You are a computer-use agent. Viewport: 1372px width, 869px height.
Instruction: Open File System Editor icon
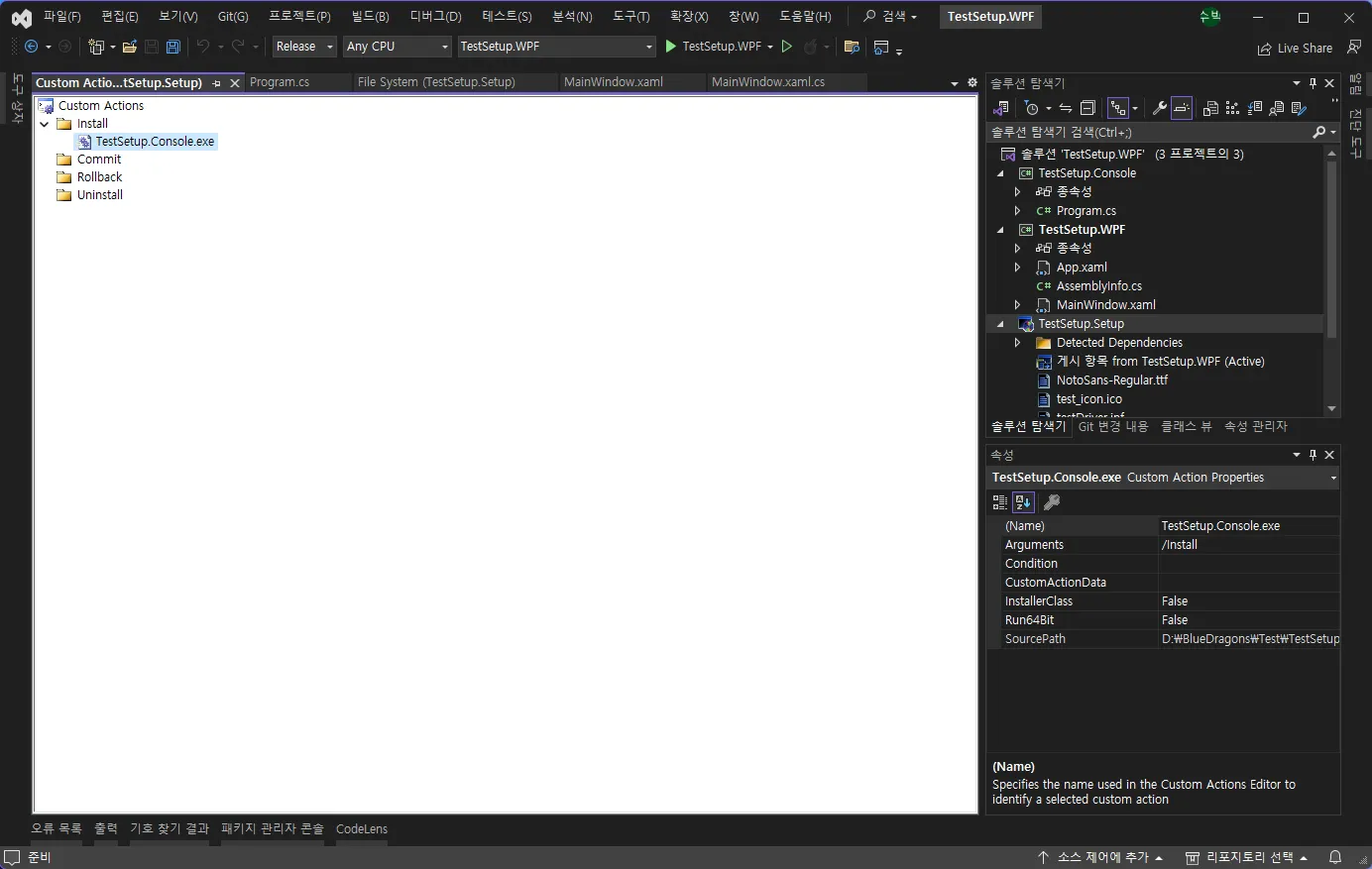click(1210, 108)
